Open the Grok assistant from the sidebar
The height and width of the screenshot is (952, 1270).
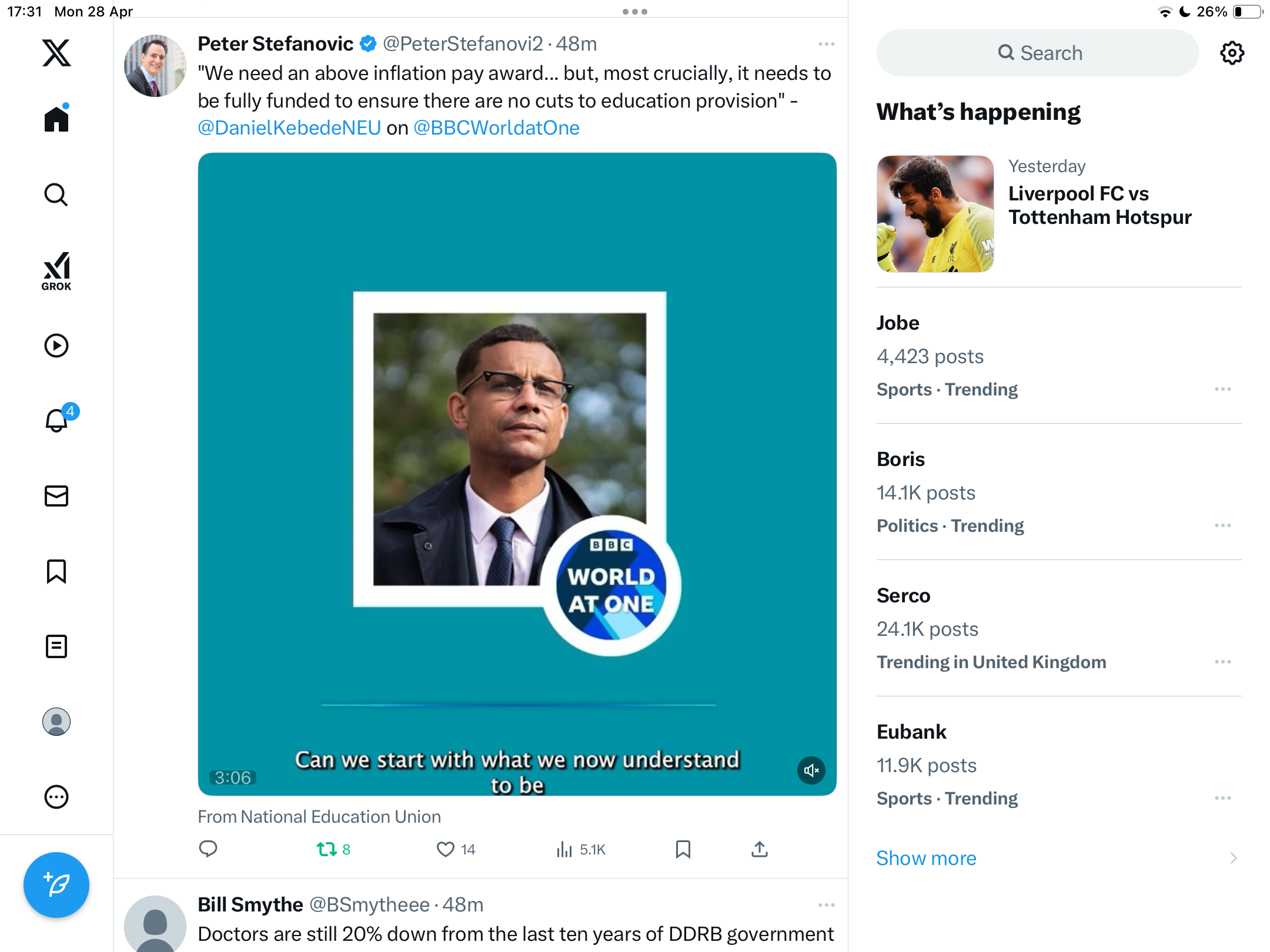click(x=56, y=271)
